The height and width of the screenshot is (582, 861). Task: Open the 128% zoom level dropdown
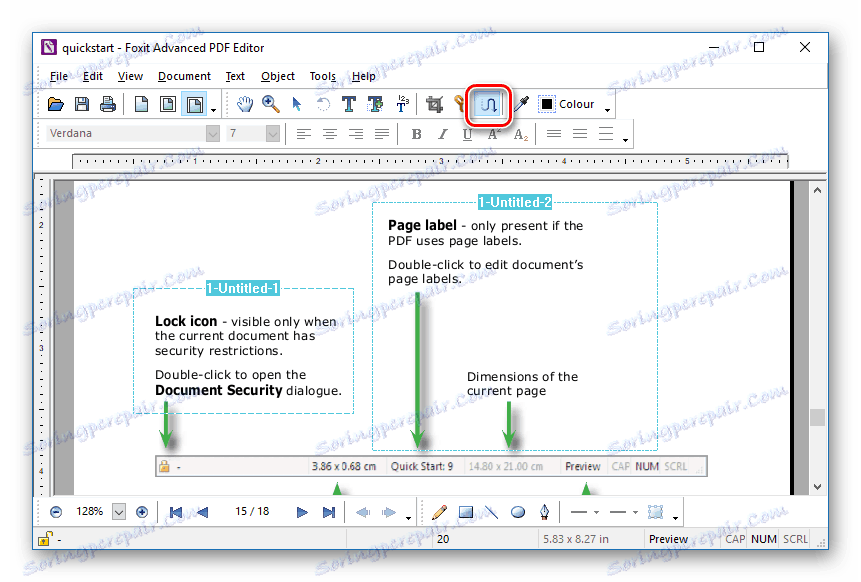click(x=119, y=512)
